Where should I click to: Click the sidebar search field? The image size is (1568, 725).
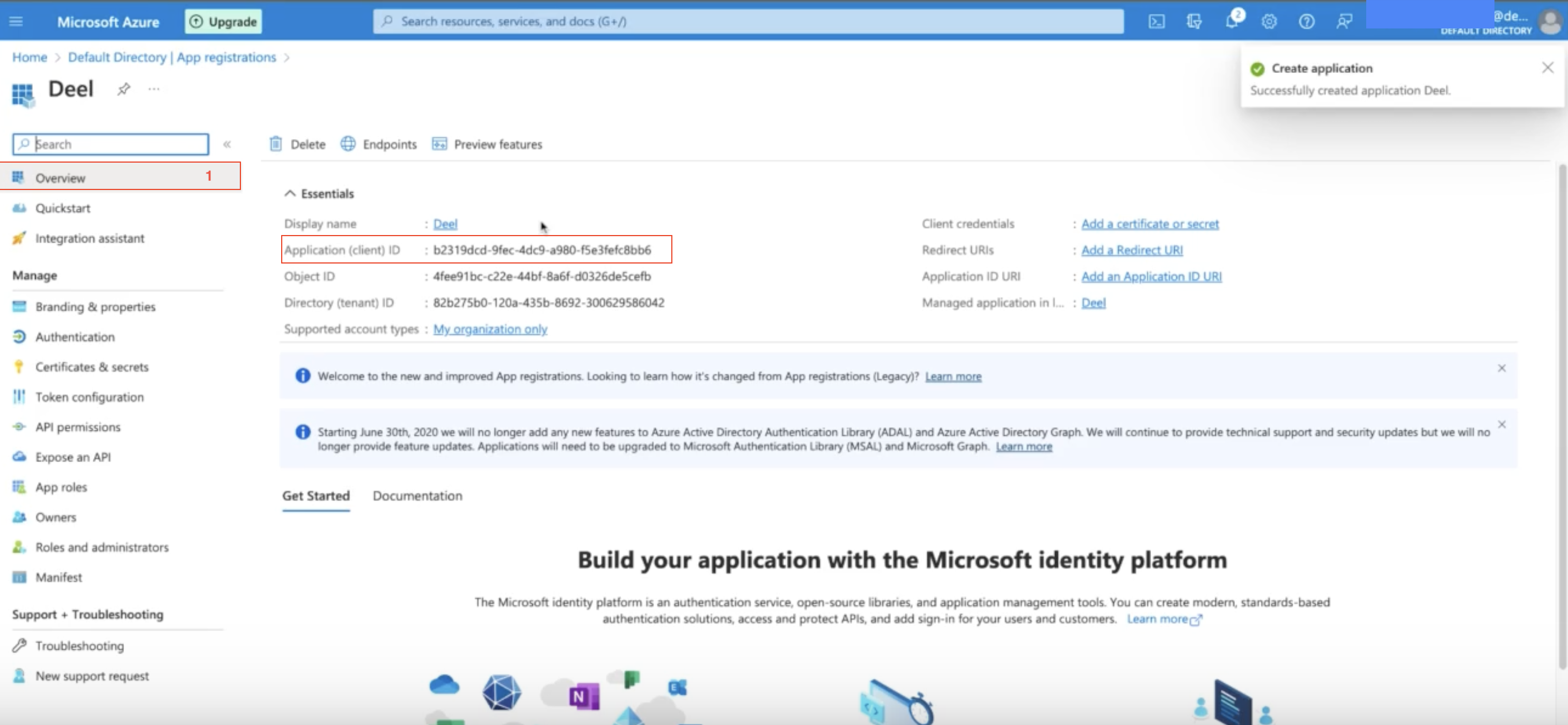point(109,144)
